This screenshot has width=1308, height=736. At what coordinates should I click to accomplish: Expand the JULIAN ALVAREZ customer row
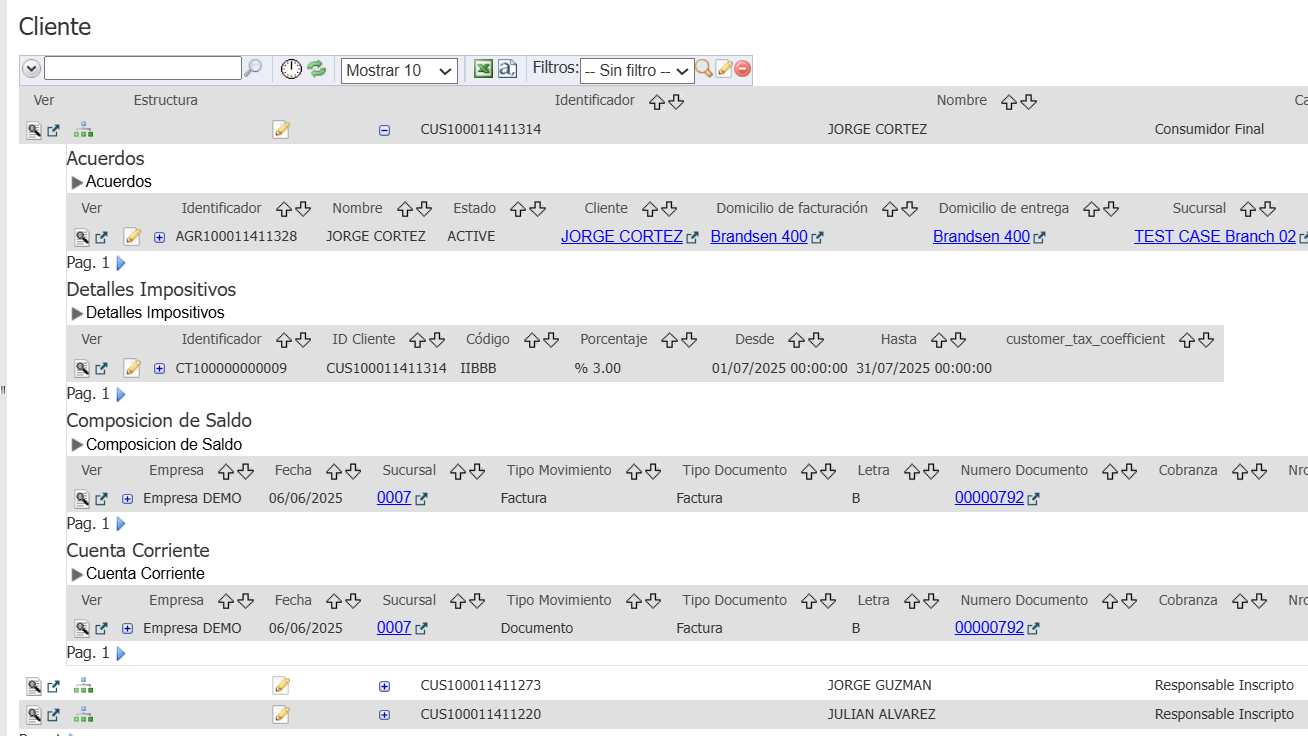tap(384, 715)
